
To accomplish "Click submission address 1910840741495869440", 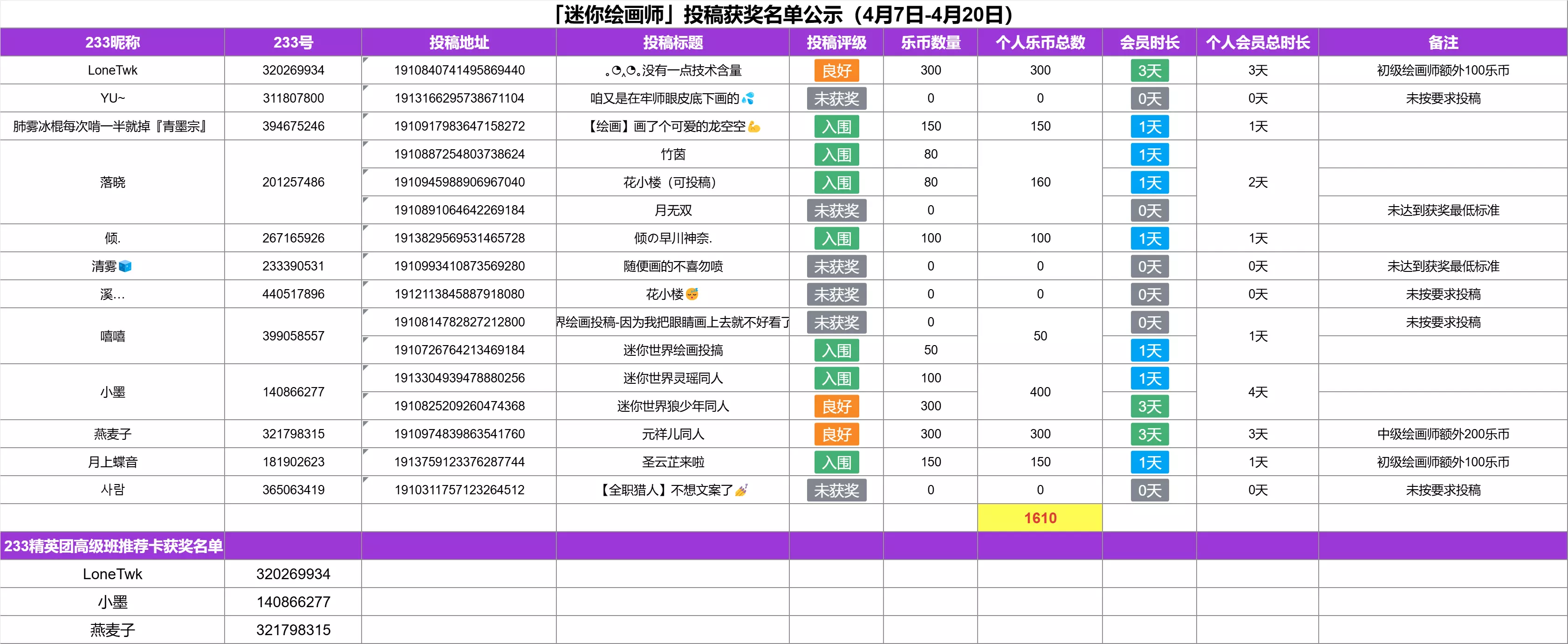I will (x=459, y=71).
